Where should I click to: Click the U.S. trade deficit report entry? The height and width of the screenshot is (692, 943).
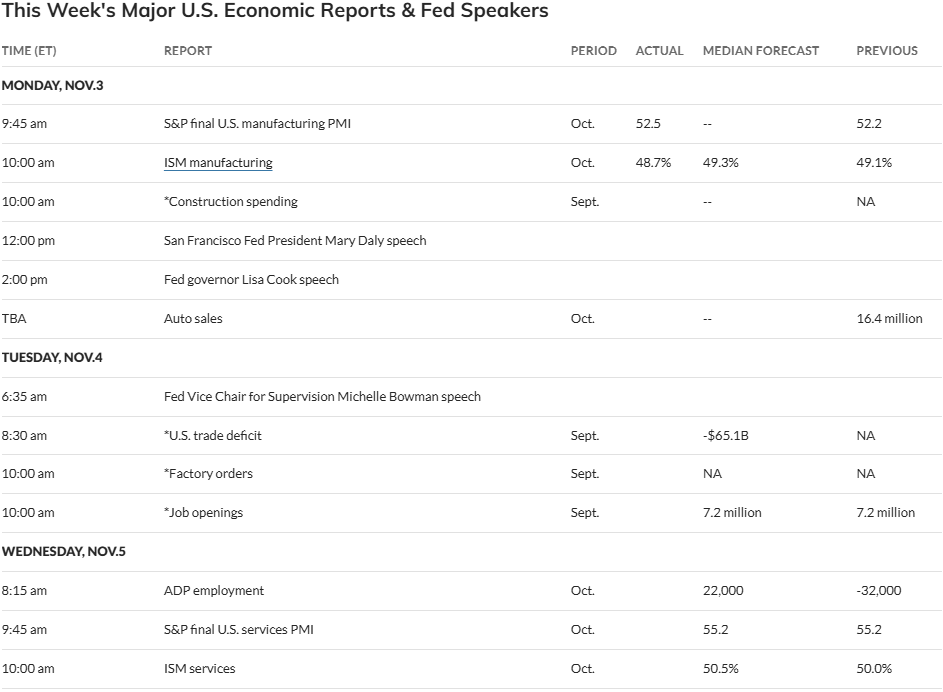point(213,436)
